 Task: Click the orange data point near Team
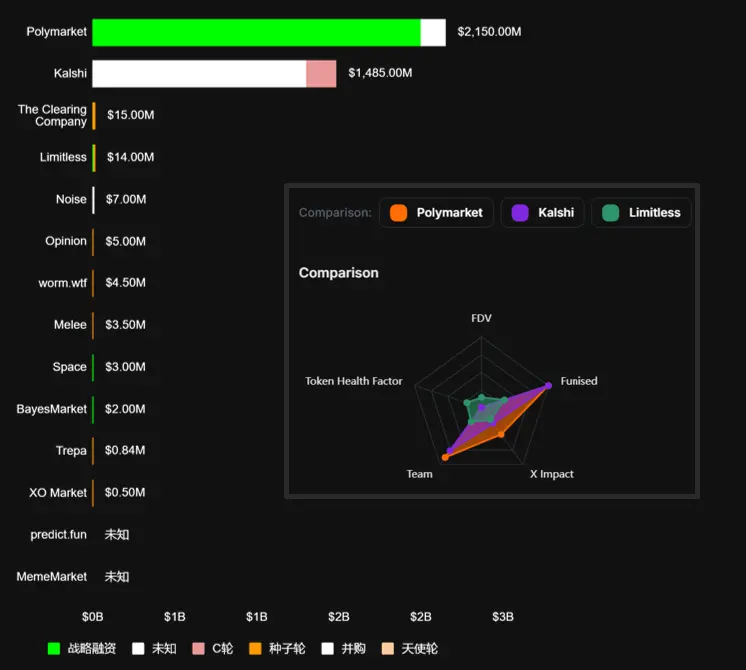445,457
